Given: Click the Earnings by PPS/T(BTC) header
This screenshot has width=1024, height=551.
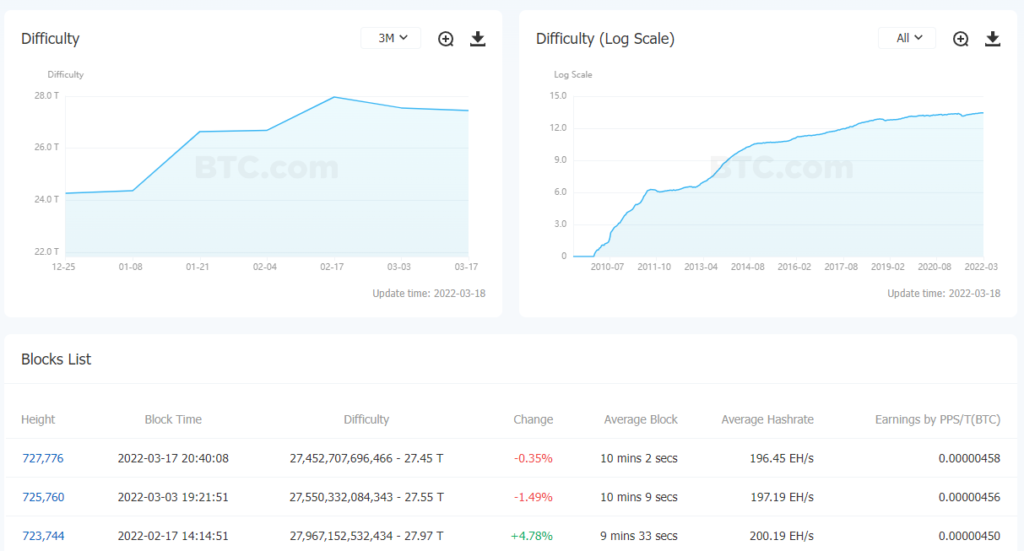Looking at the screenshot, I should point(938,420).
